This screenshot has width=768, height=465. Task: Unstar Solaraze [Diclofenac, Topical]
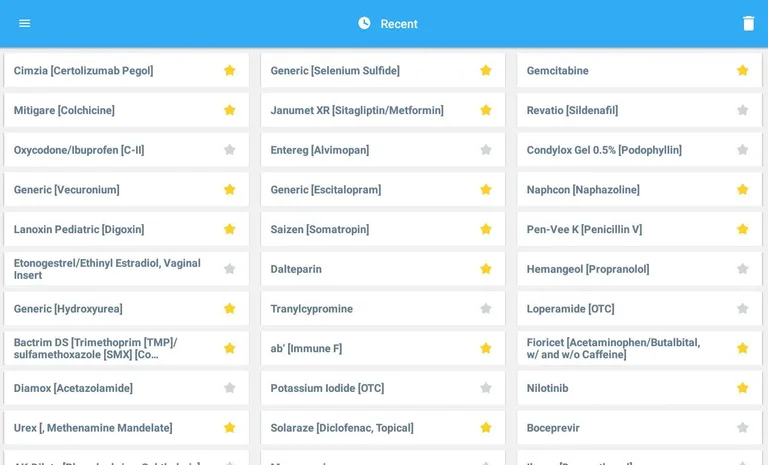(485, 428)
